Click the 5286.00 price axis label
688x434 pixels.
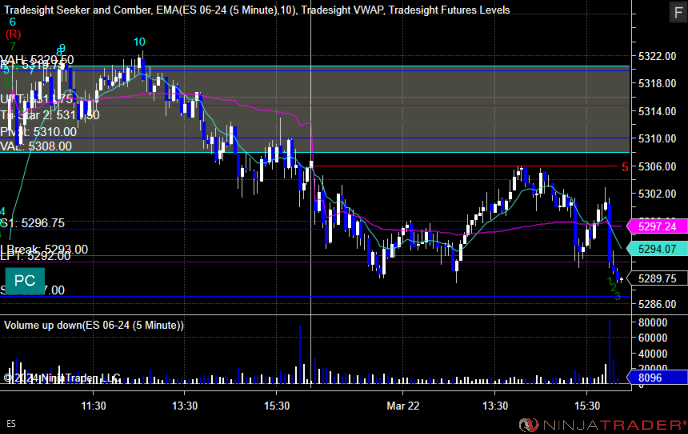tap(657, 304)
